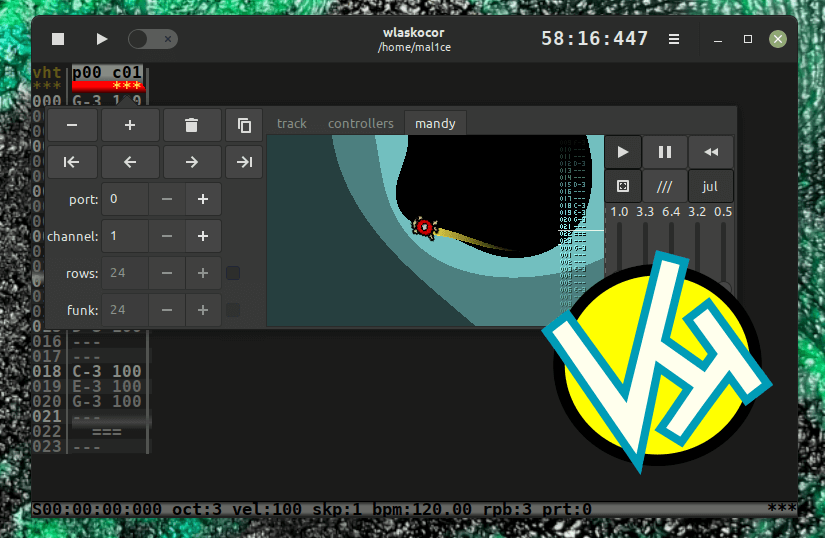Screen dimensions: 825x538
Task: Maximize the wlaskocor window
Action: click(x=748, y=39)
